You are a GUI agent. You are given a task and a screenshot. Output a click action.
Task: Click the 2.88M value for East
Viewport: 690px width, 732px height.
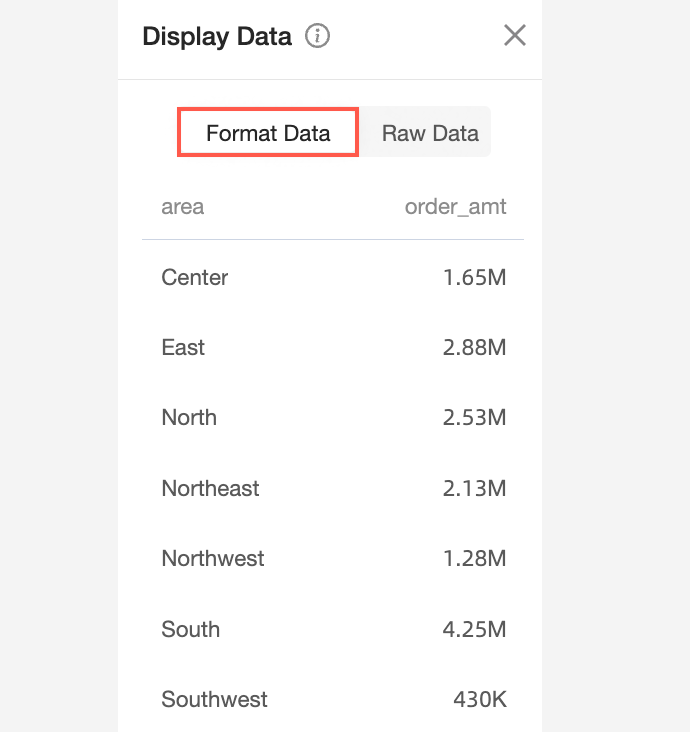tap(475, 347)
